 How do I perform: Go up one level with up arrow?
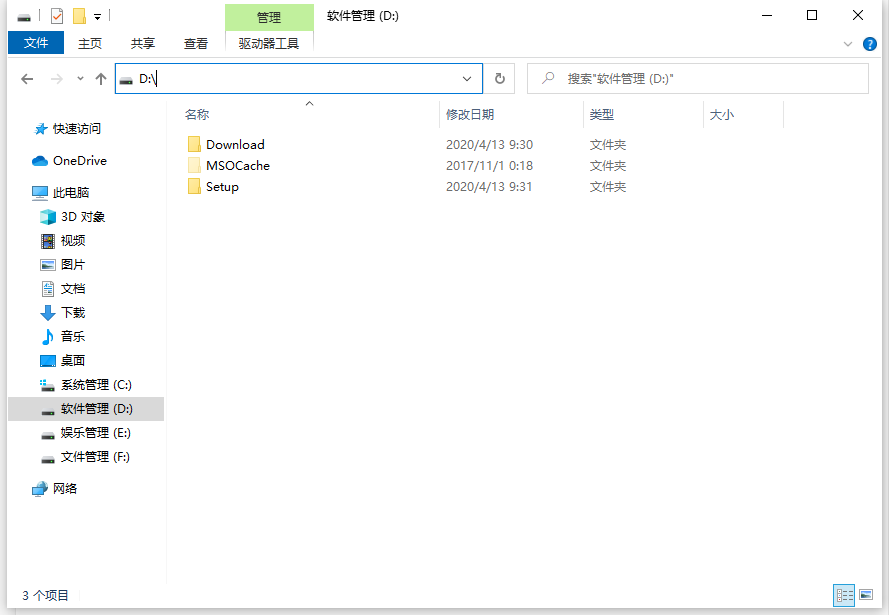(x=101, y=79)
